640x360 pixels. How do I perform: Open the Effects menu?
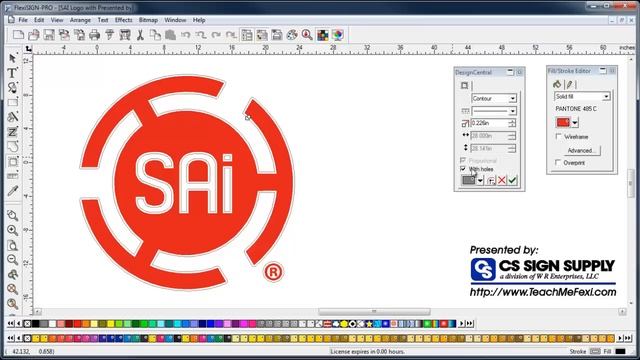123,20
